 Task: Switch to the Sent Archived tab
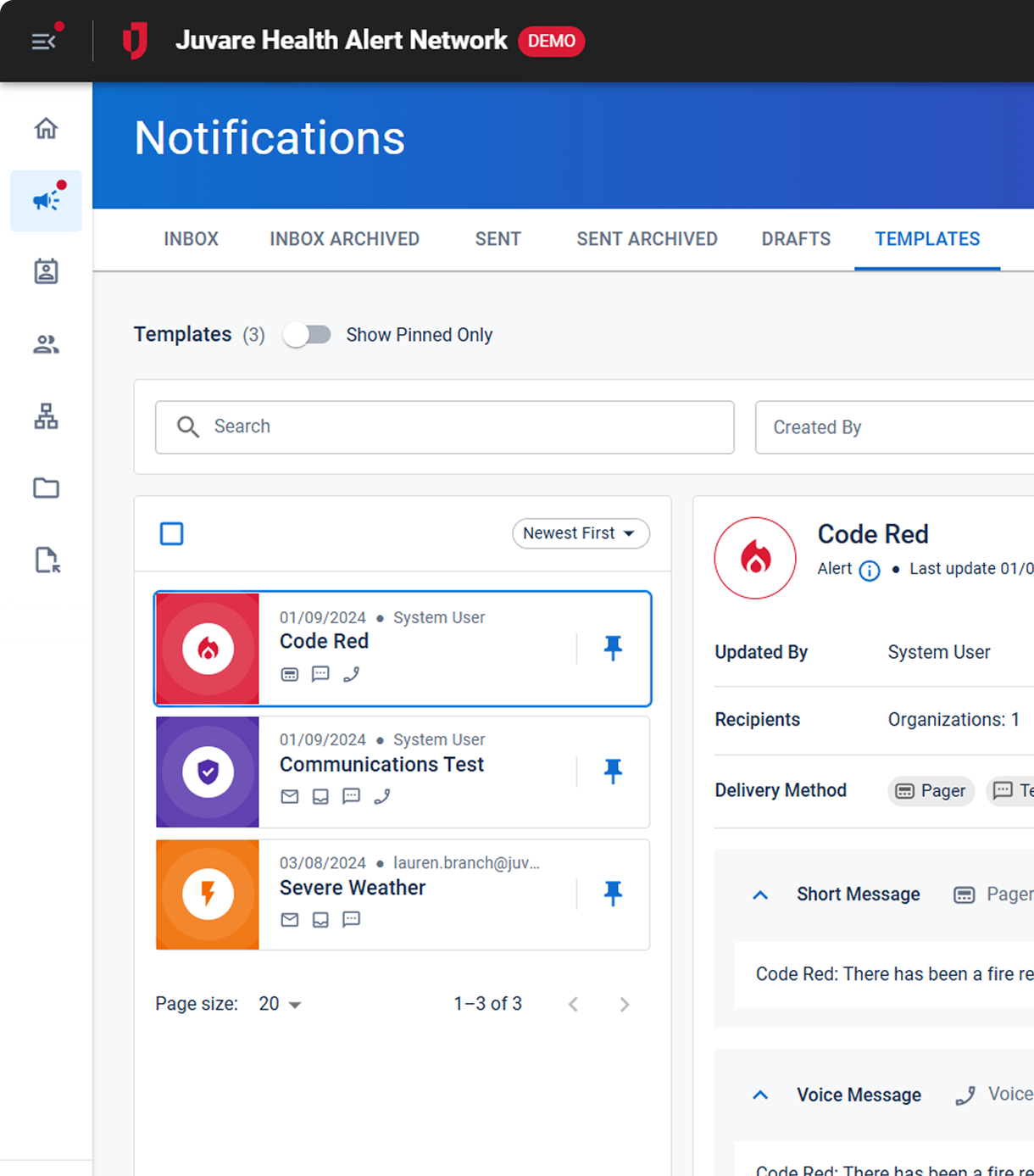click(647, 239)
